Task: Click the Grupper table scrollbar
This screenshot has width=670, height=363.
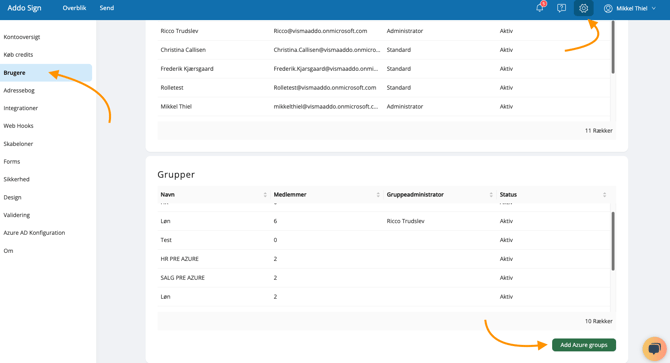Action: click(613, 241)
